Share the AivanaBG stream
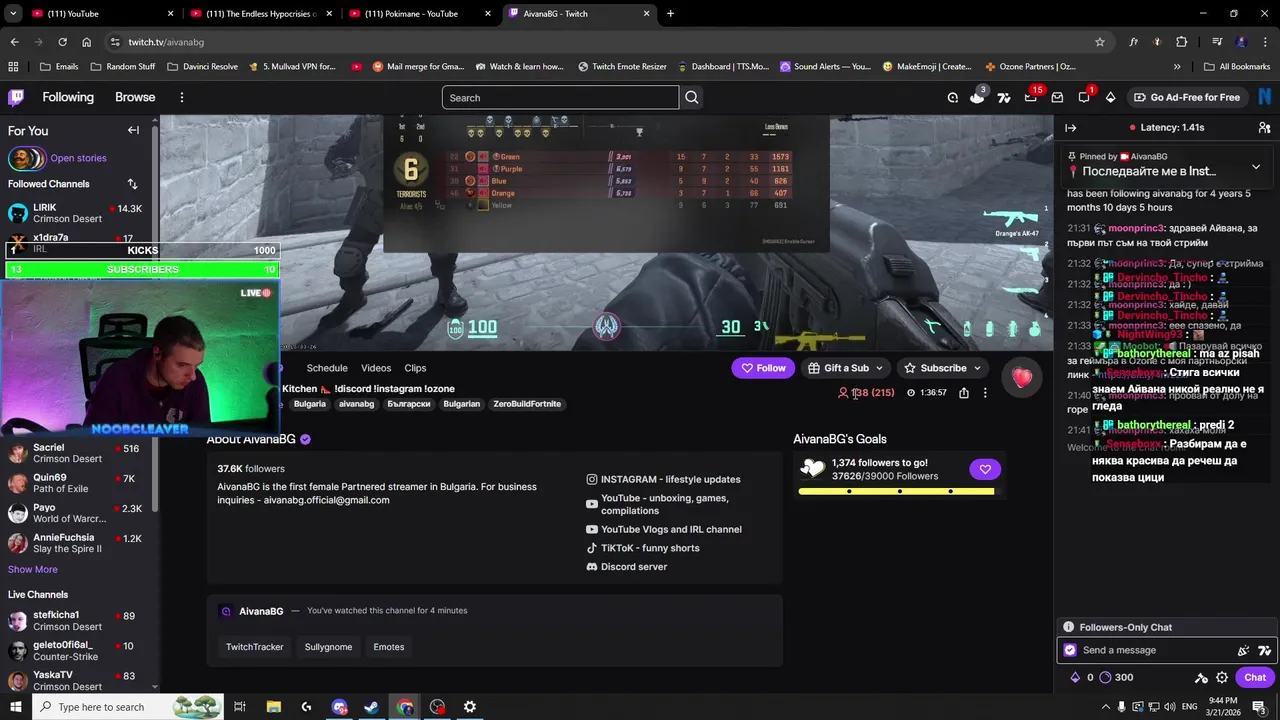Screen dimensions: 1280x720 pyautogui.click(x=964, y=393)
